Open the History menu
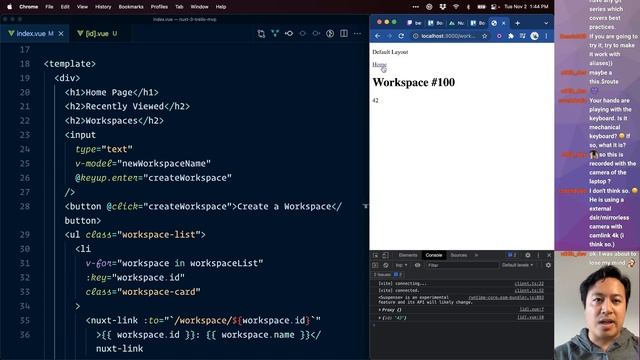This screenshot has width=640, height=360. click(103, 7)
